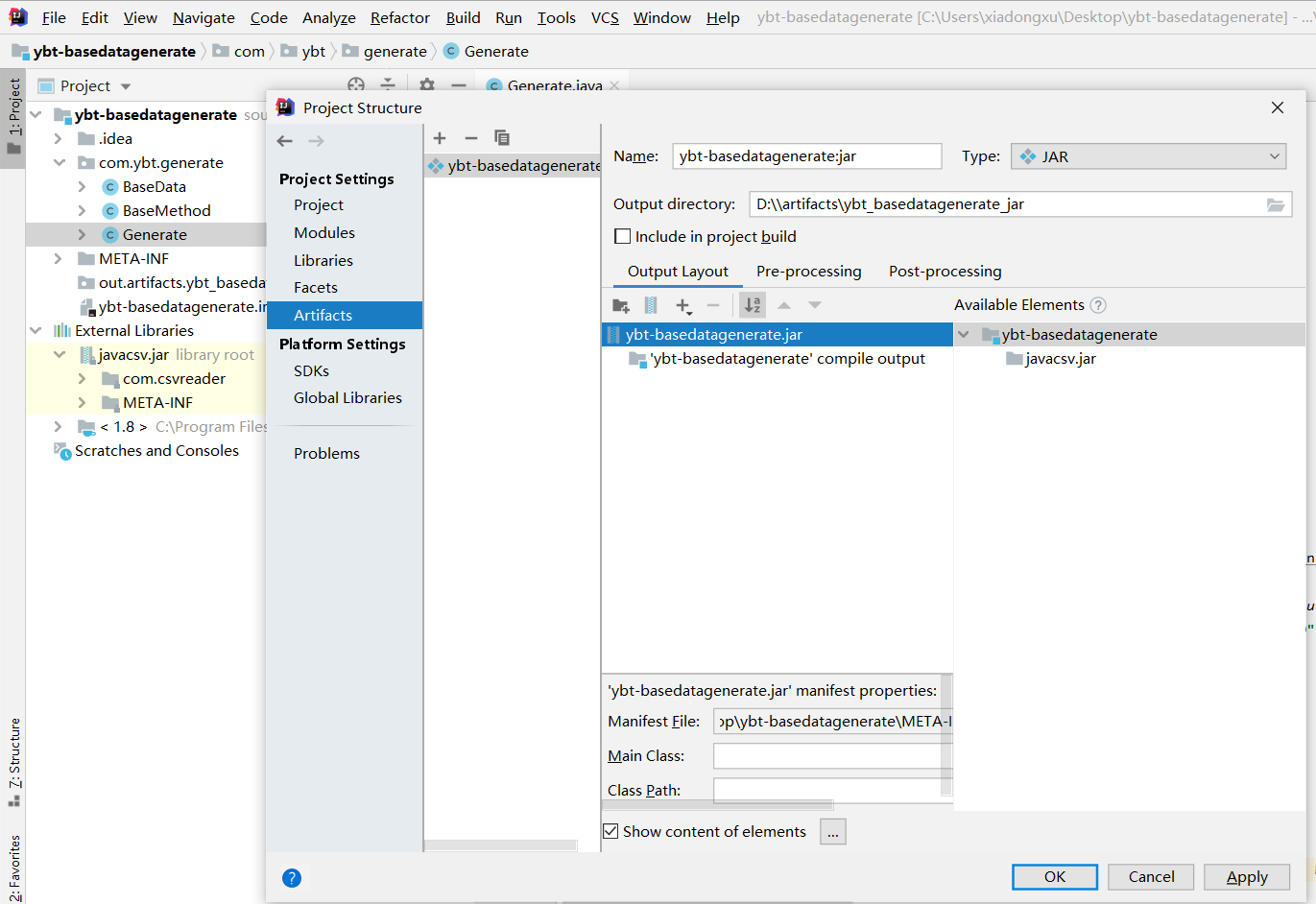Image resolution: width=1316 pixels, height=904 pixels.
Task: Open the Problems page
Action: click(326, 454)
